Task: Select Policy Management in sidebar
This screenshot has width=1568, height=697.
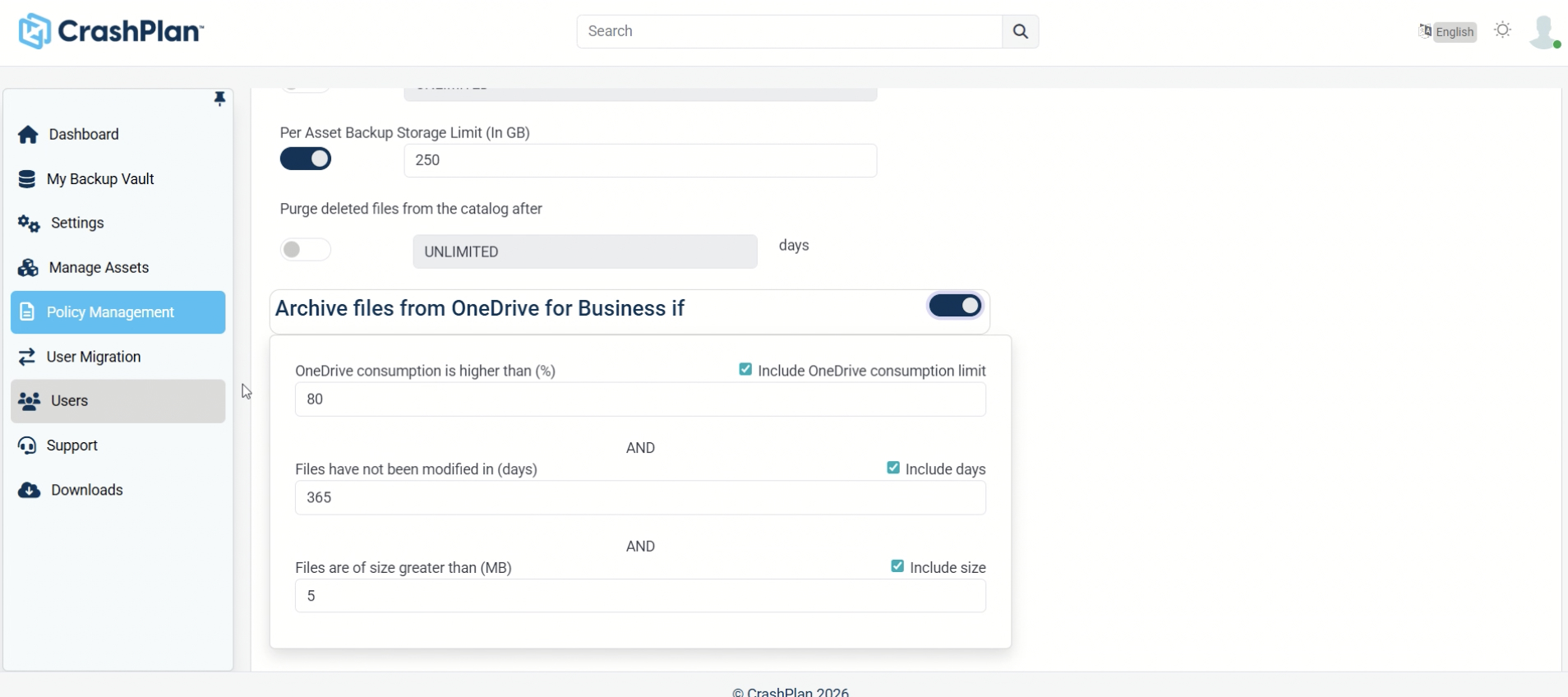Action: point(118,312)
